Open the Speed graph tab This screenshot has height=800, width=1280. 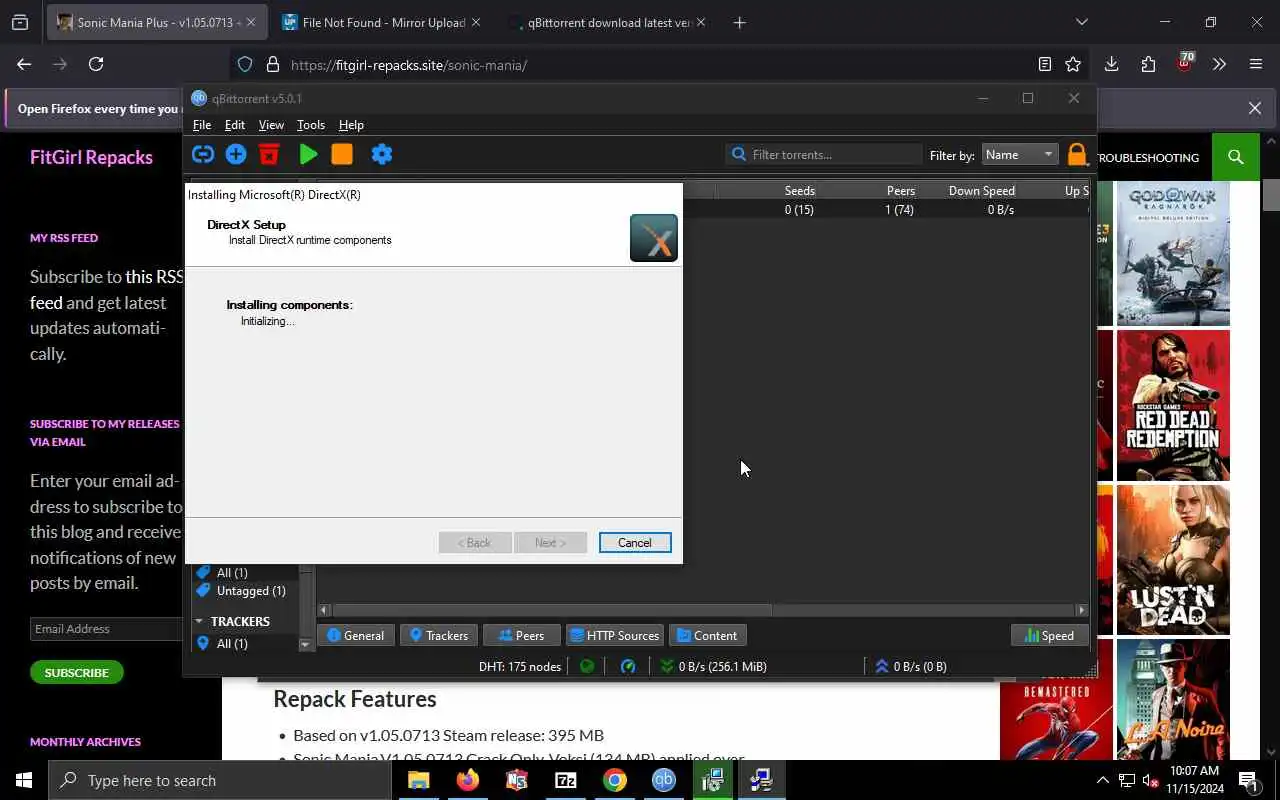(x=1049, y=635)
